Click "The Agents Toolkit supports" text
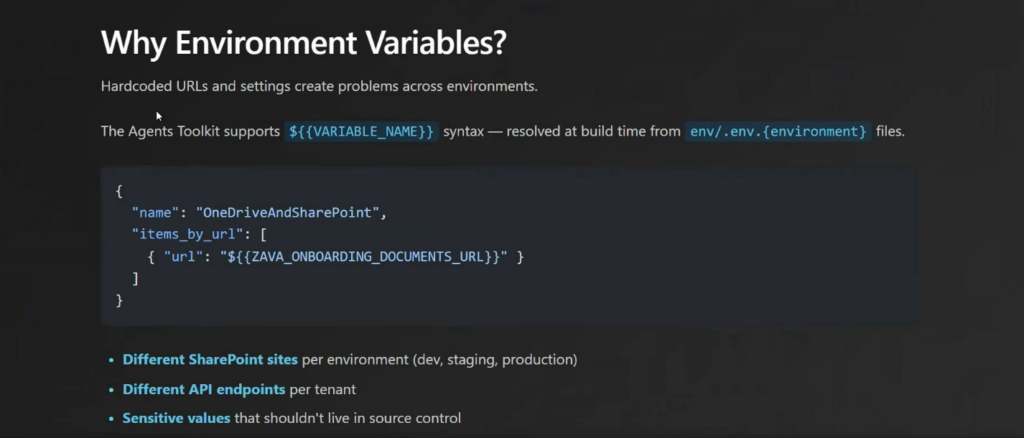 pyautogui.click(x=189, y=132)
